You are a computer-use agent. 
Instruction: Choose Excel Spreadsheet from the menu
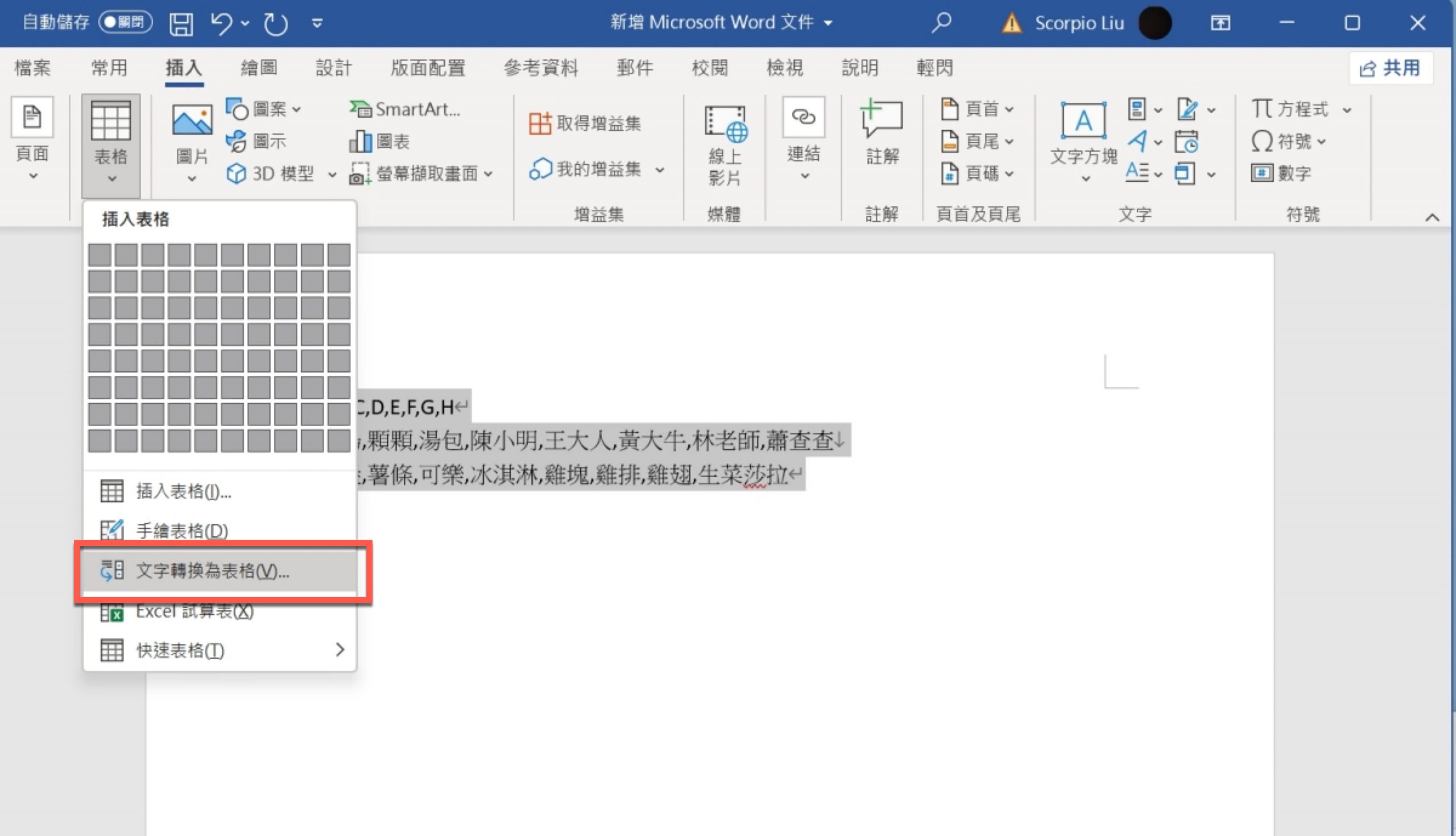tap(194, 611)
